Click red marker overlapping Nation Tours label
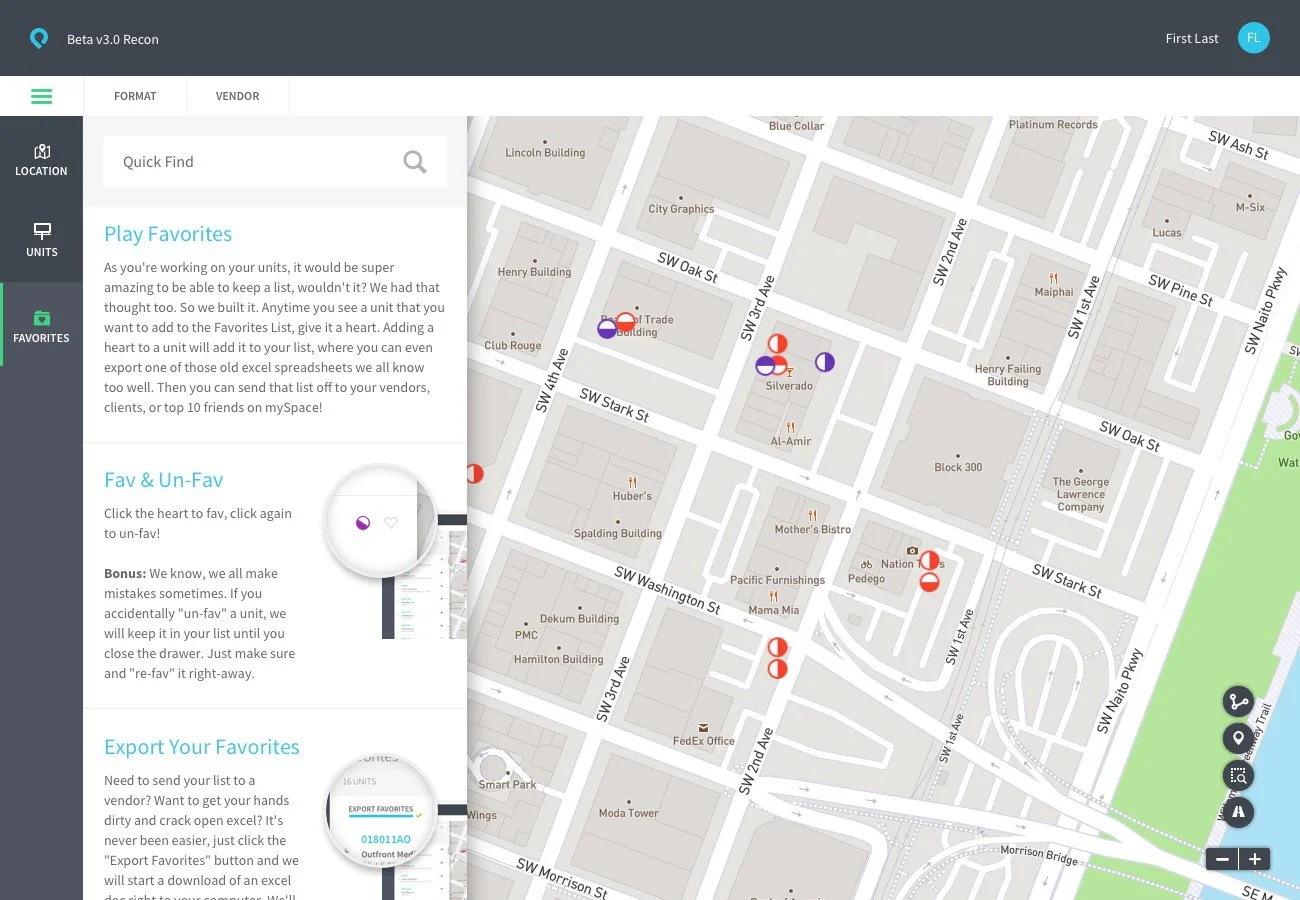The height and width of the screenshot is (900, 1300). (929, 561)
